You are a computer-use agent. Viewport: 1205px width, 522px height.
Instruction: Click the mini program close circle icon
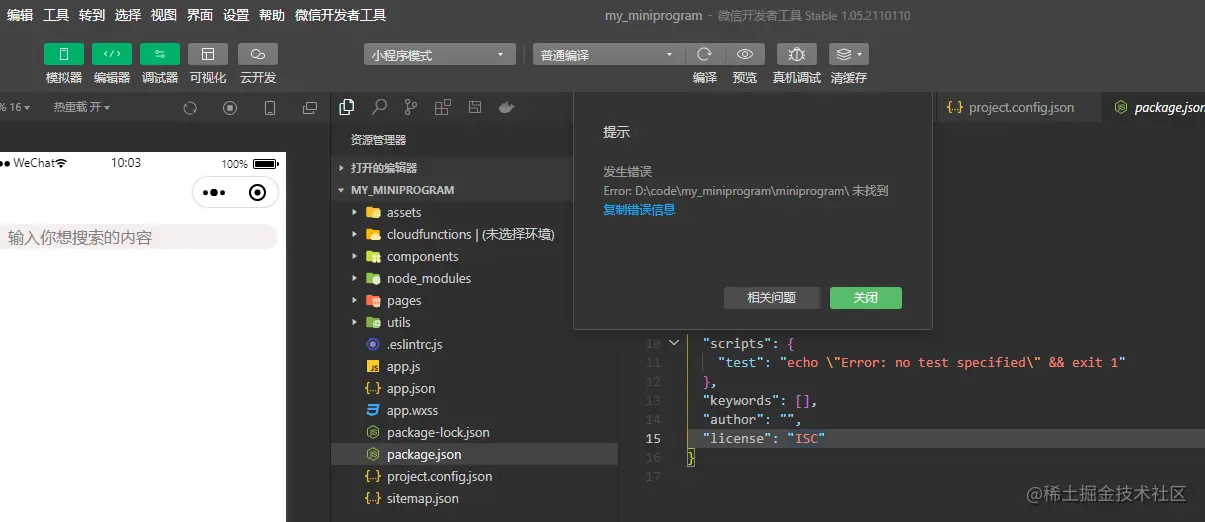257,192
